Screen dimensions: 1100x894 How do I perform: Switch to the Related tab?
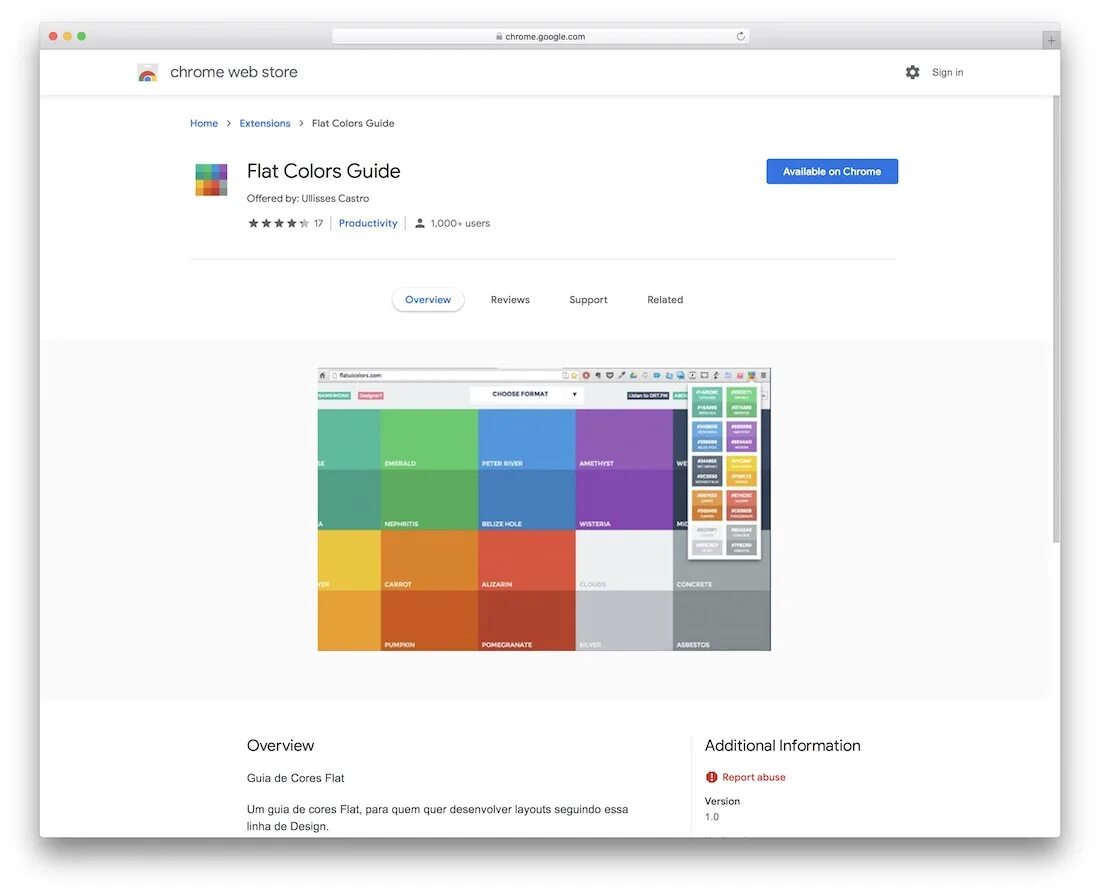[665, 300]
